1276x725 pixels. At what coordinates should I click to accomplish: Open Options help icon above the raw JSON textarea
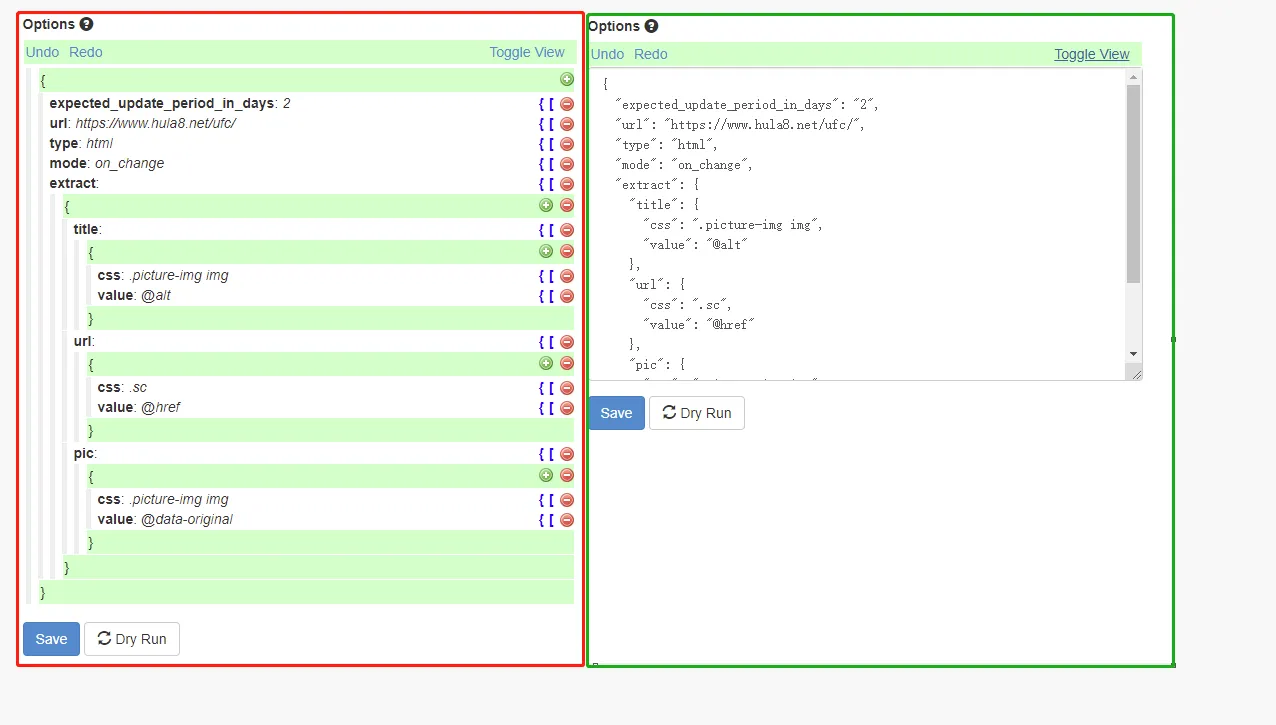[651, 26]
